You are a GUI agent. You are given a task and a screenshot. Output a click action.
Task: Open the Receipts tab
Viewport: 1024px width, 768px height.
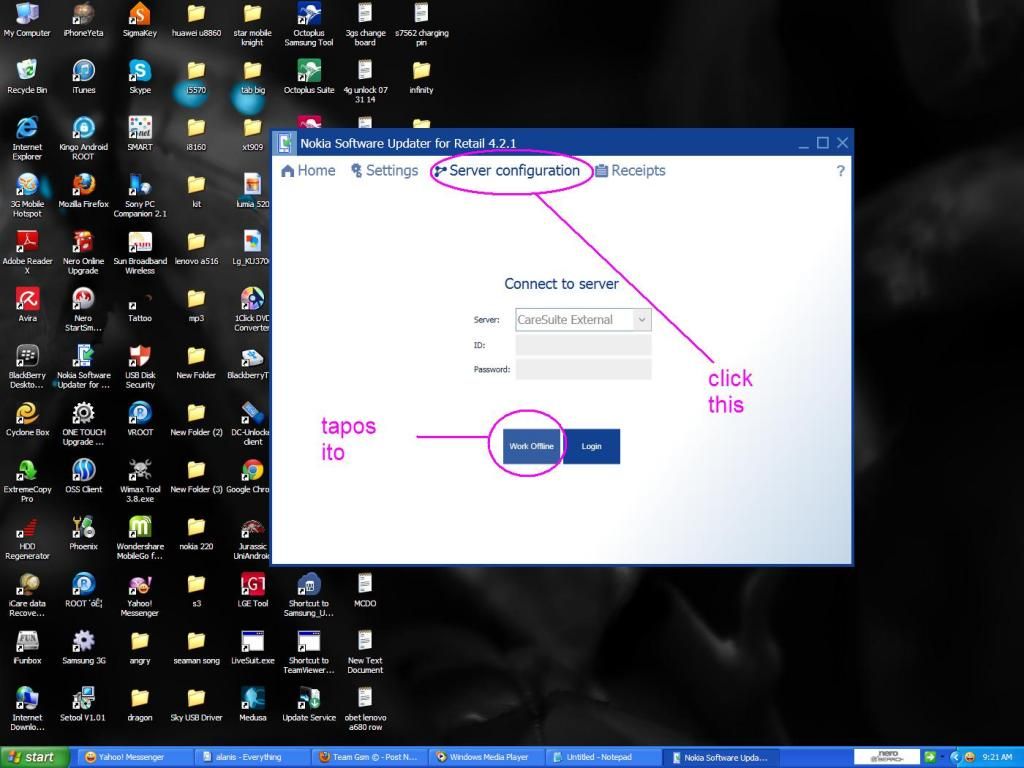coord(630,171)
